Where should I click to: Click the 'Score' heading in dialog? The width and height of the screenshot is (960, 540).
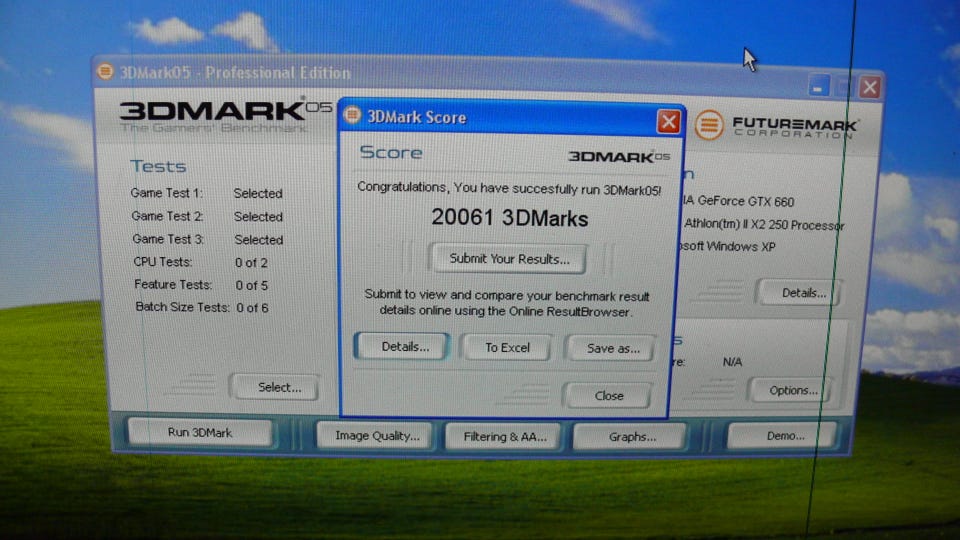(391, 152)
